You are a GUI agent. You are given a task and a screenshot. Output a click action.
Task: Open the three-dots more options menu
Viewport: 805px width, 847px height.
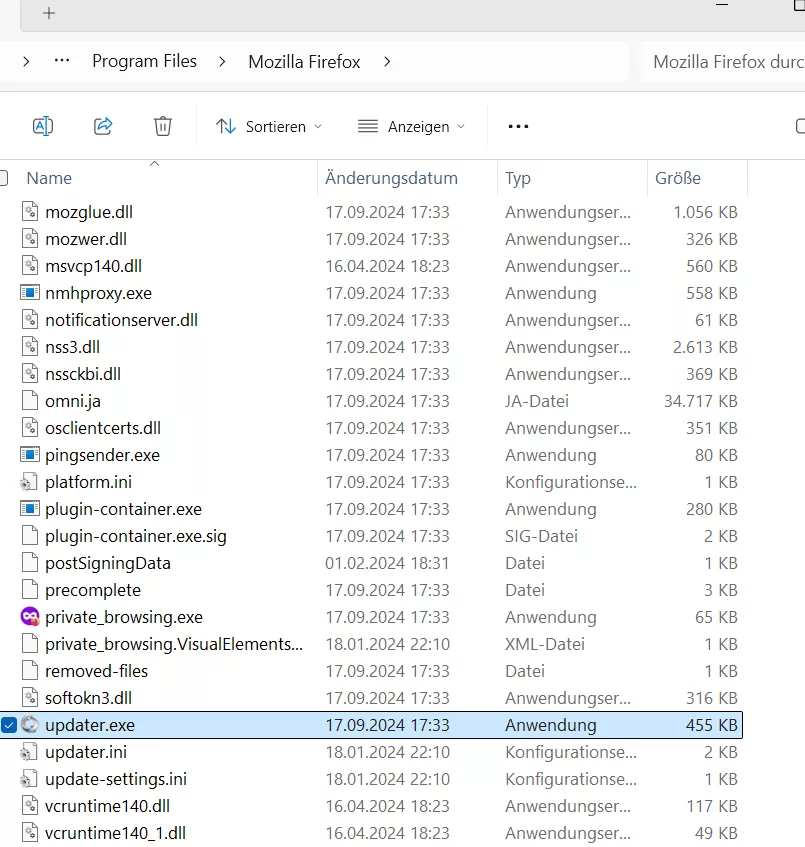pyautogui.click(x=518, y=127)
